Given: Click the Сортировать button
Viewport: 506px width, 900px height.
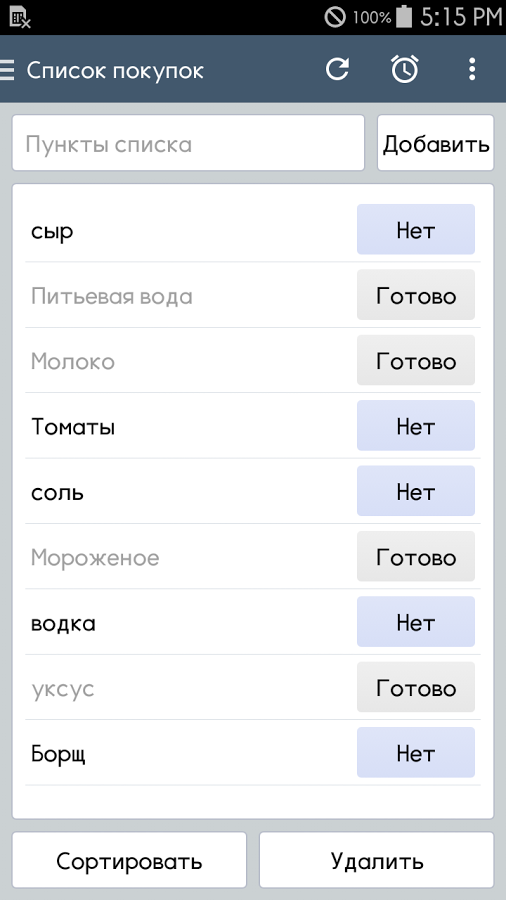Looking at the screenshot, I should [x=129, y=860].
